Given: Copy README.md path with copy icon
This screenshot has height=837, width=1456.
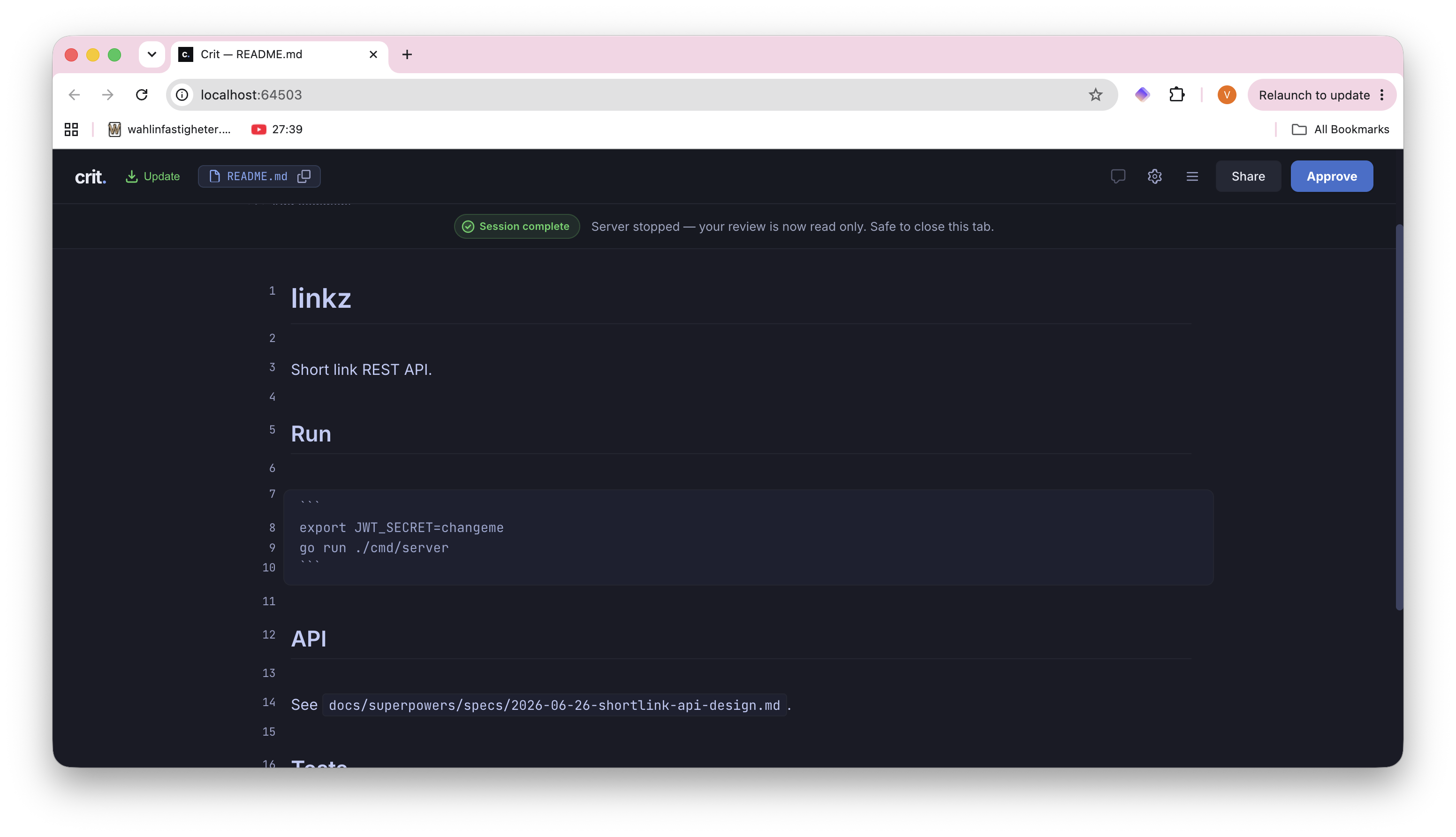Looking at the screenshot, I should tap(304, 176).
